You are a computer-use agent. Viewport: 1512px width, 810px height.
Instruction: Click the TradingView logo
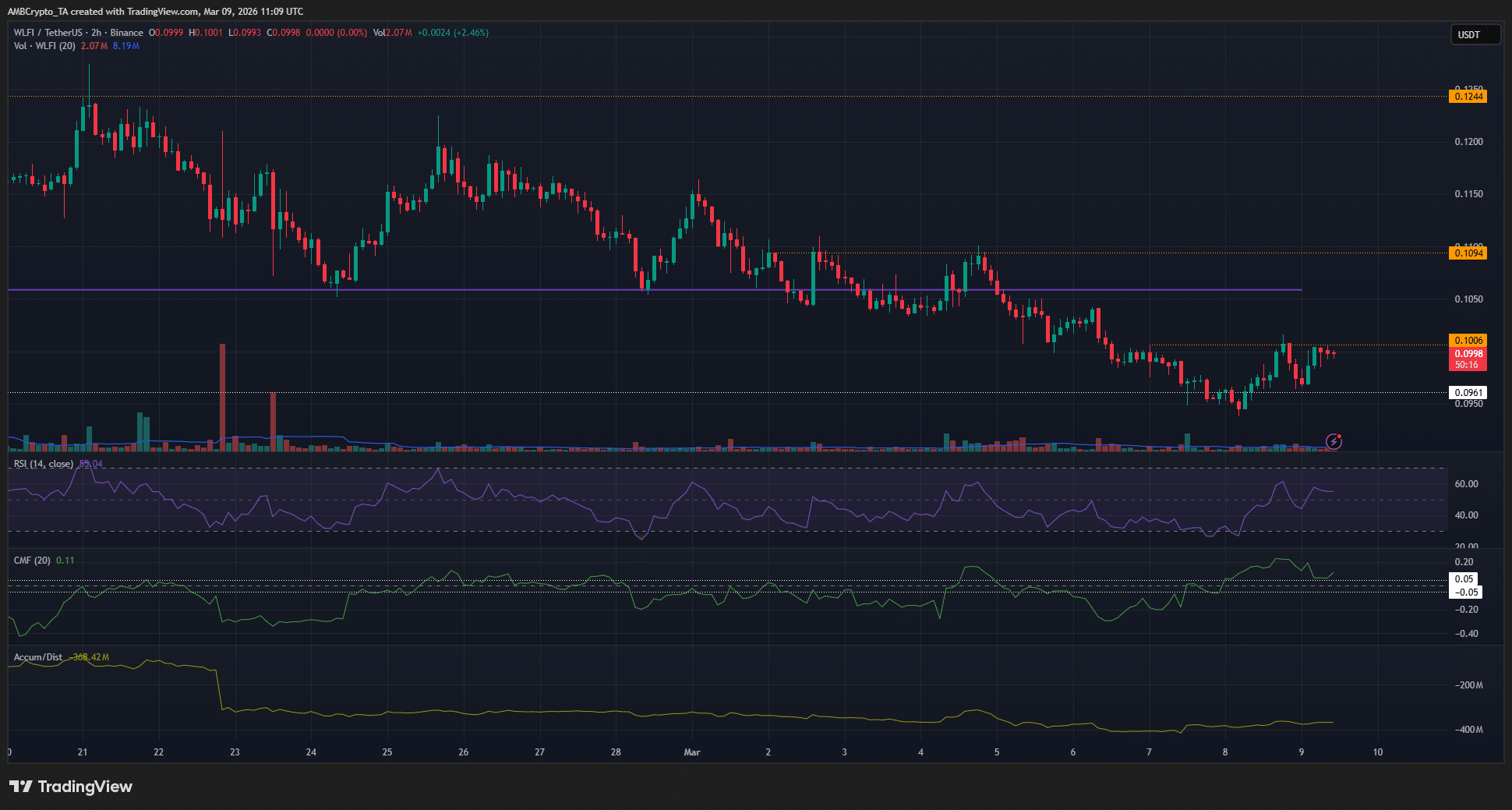click(70, 787)
